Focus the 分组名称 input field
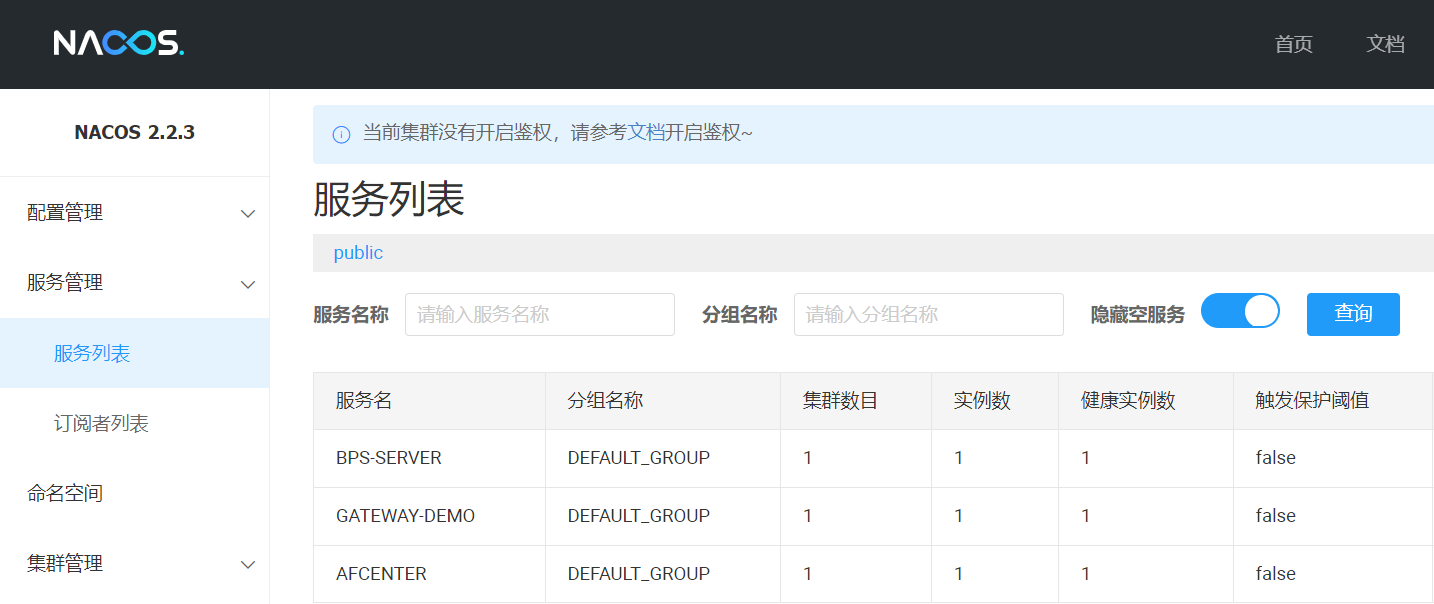Viewport: 1434px width, 604px height. 928,314
